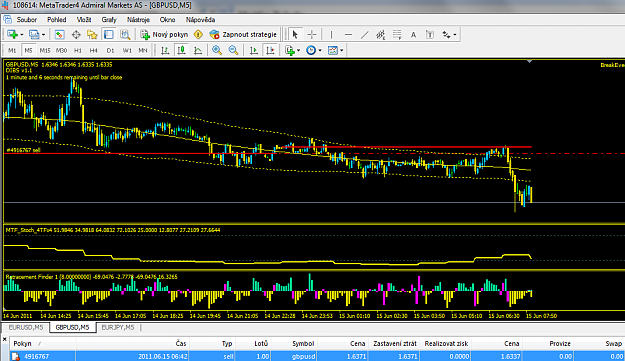Toggle the Terminal panel icon
Viewport: 625px width, 361px height.
coord(108,35)
